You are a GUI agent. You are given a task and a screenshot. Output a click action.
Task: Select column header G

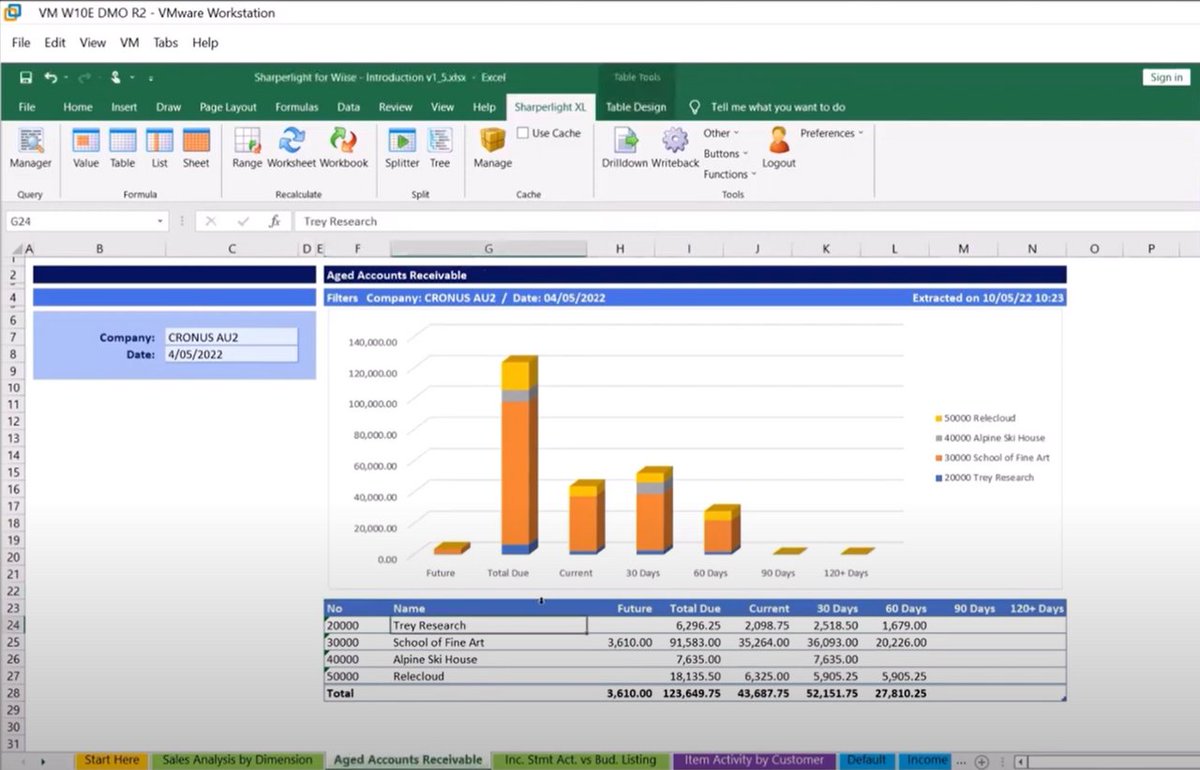coord(488,248)
